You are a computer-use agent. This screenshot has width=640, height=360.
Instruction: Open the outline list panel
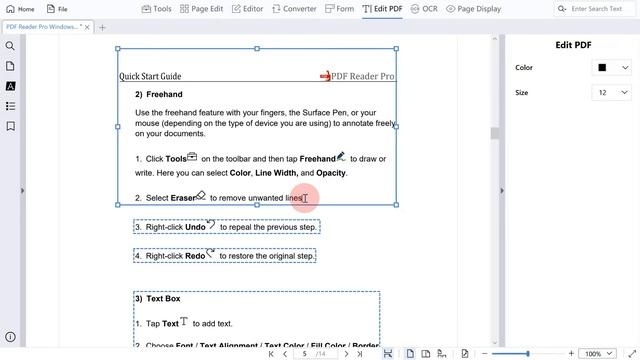pyautogui.click(x=10, y=106)
